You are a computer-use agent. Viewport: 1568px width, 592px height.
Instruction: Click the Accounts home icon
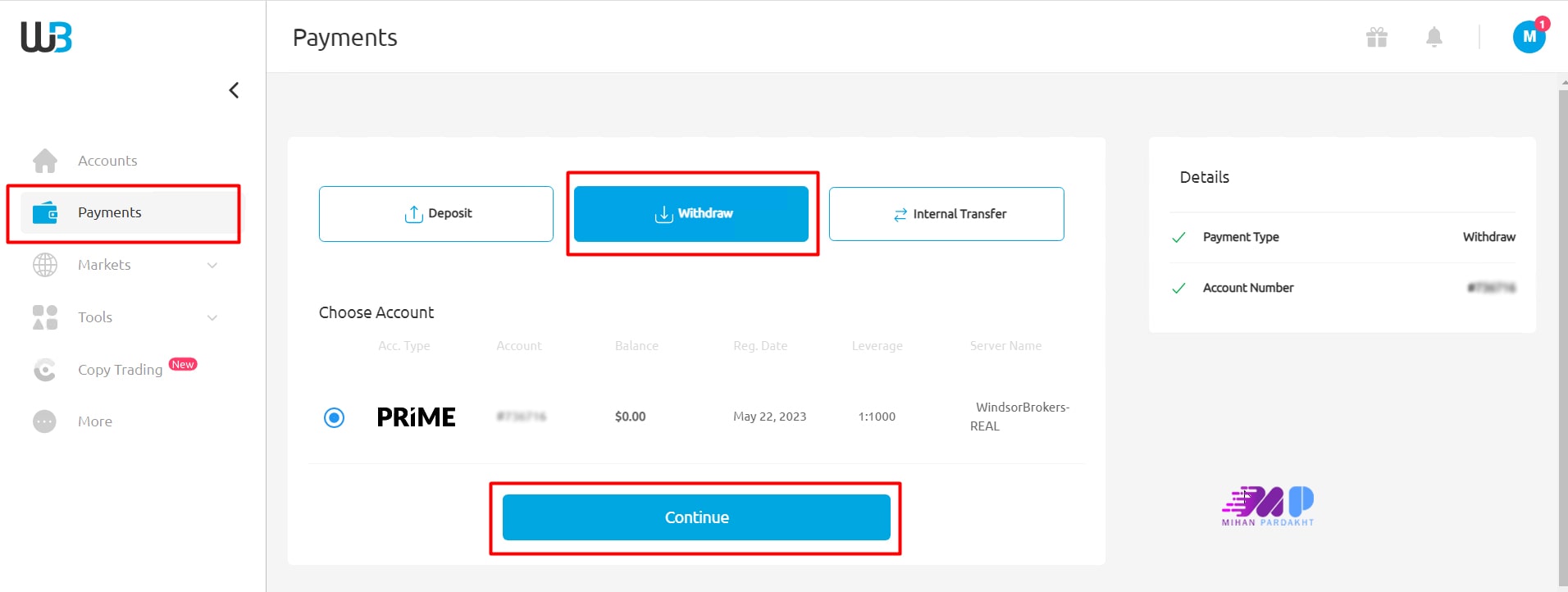click(45, 161)
